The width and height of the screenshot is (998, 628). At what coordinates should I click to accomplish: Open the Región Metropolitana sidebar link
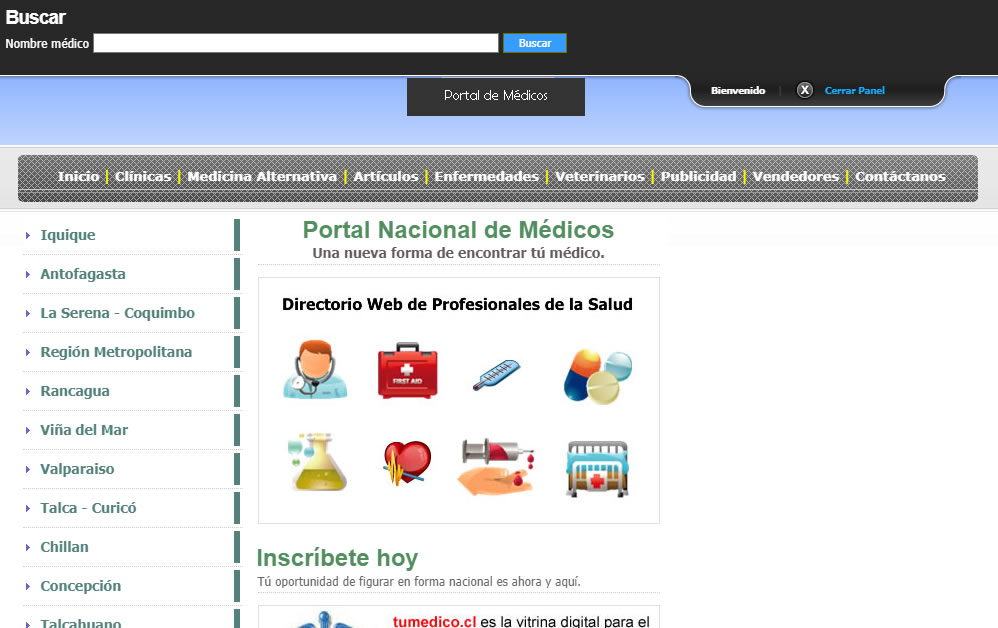[116, 352]
